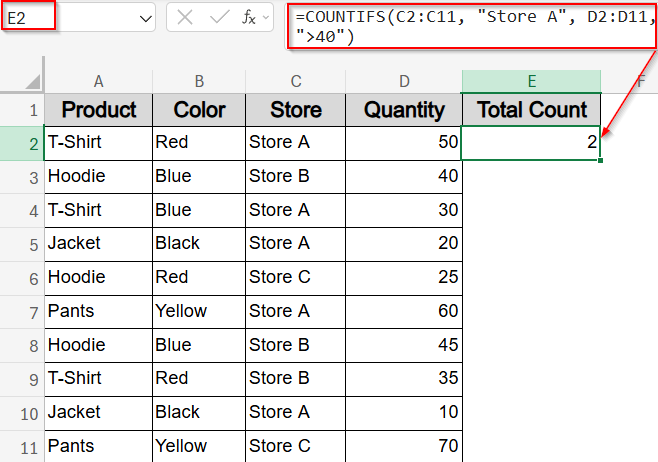Click the Total Count header cell
This screenshot has height=462, width=658.
(531, 110)
